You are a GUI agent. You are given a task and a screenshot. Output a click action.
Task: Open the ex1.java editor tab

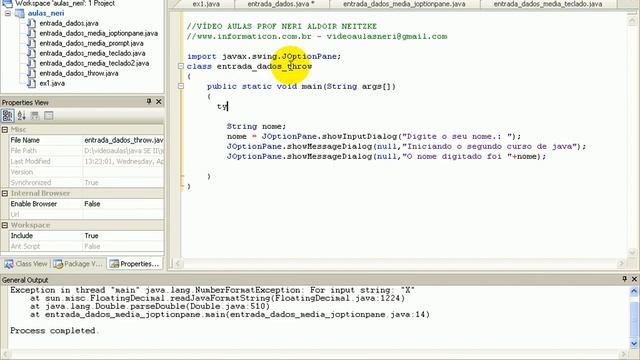coord(206,4)
